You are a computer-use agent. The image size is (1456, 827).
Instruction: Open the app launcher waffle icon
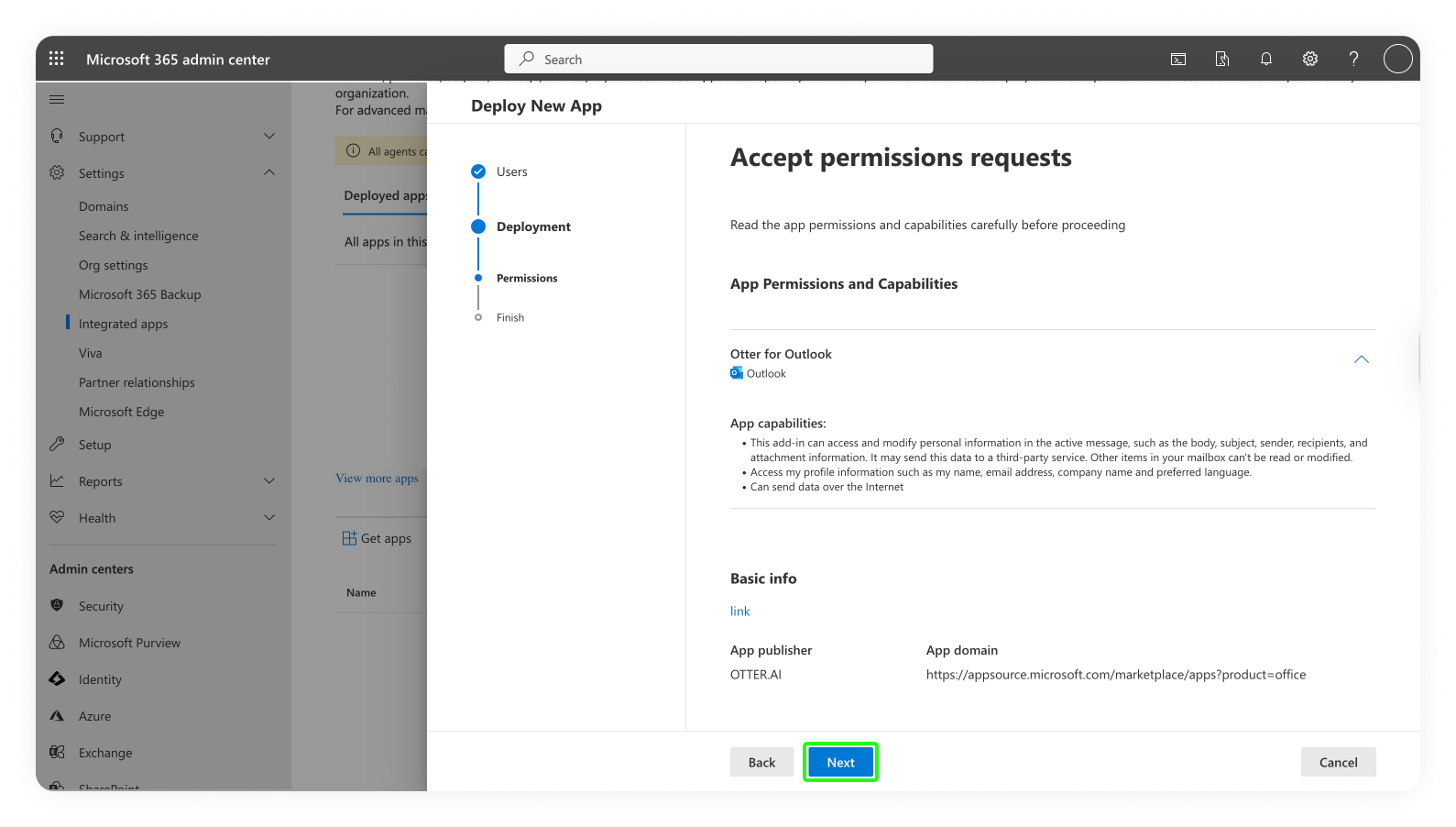[x=56, y=59]
